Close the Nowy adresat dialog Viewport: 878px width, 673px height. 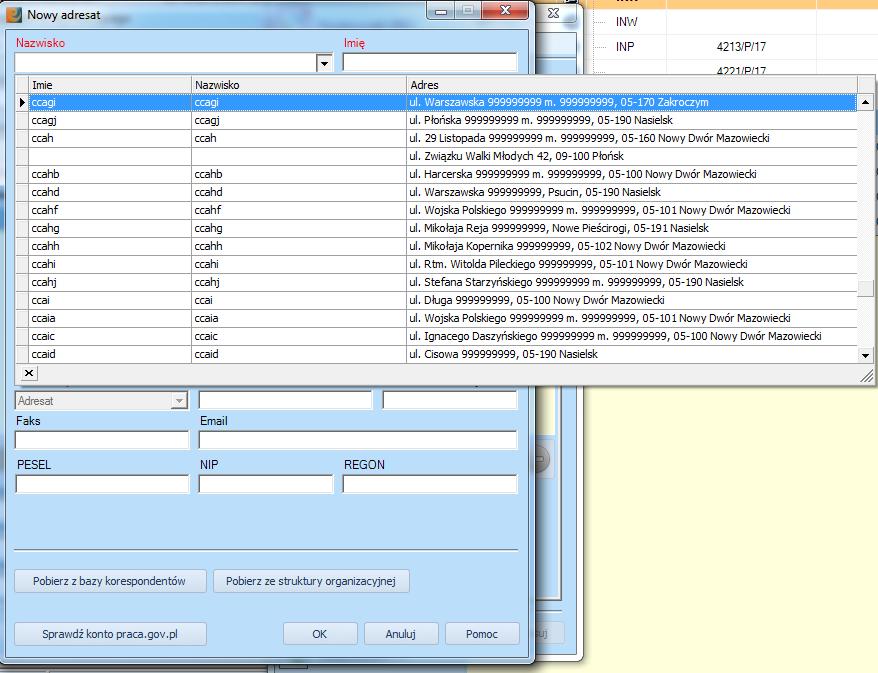(505, 10)
